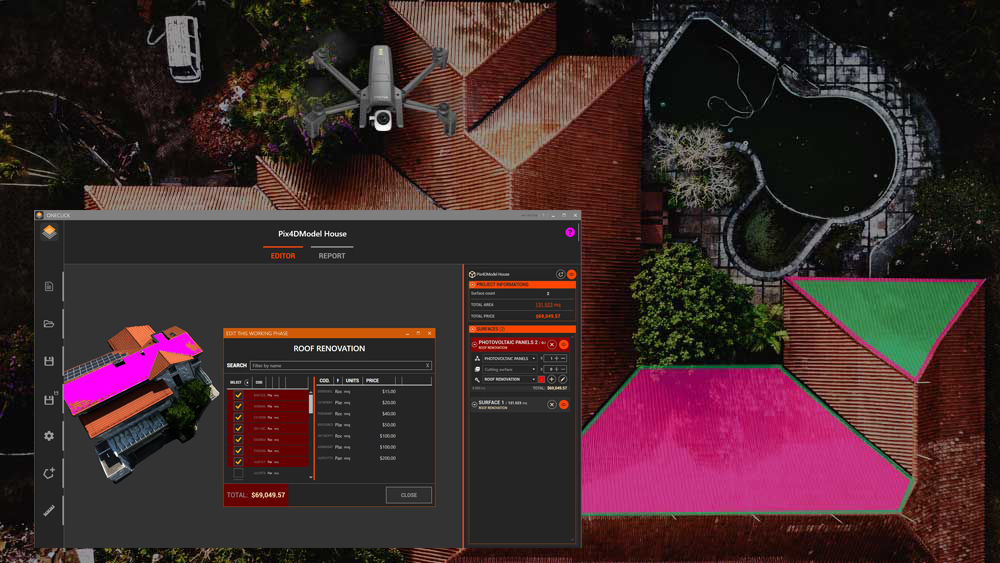Check the unchecked eighth row checkbox
The image size is (1000, 563).
[238, 473]
